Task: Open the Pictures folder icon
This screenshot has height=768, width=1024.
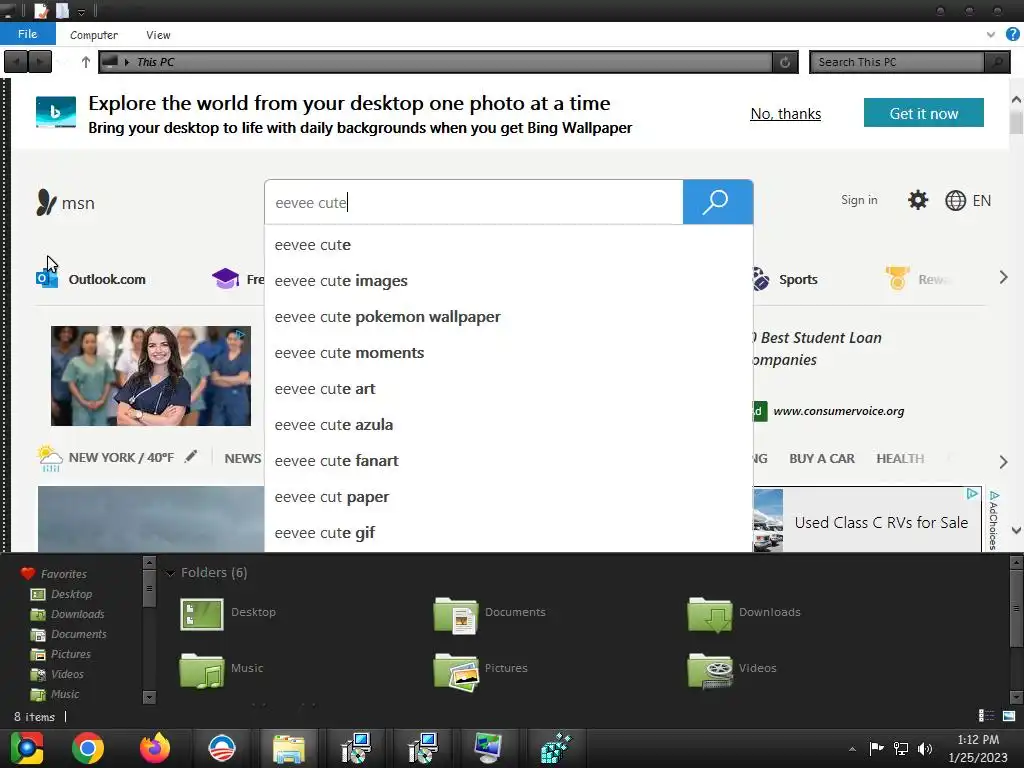Action: point(455,672)
